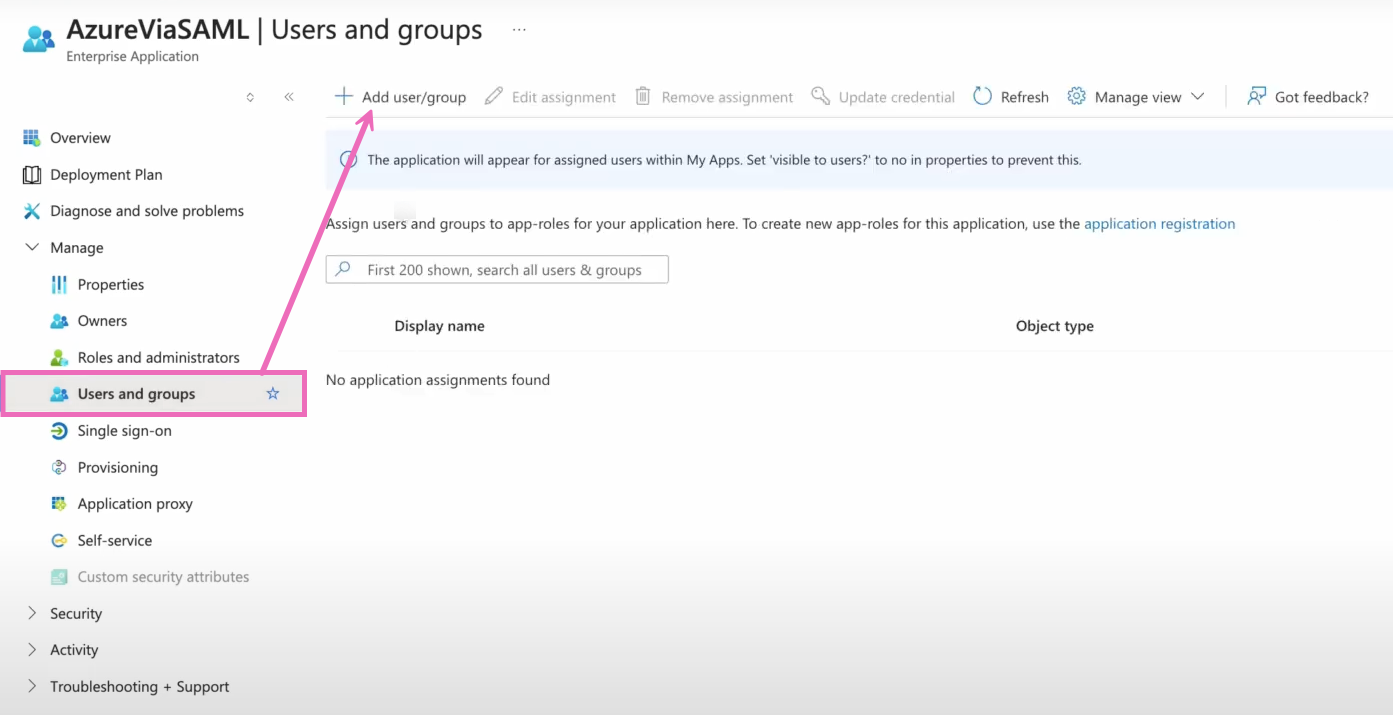Click the Edit assignment pencil icon
1393x715 pixels.
pos(494,96)
